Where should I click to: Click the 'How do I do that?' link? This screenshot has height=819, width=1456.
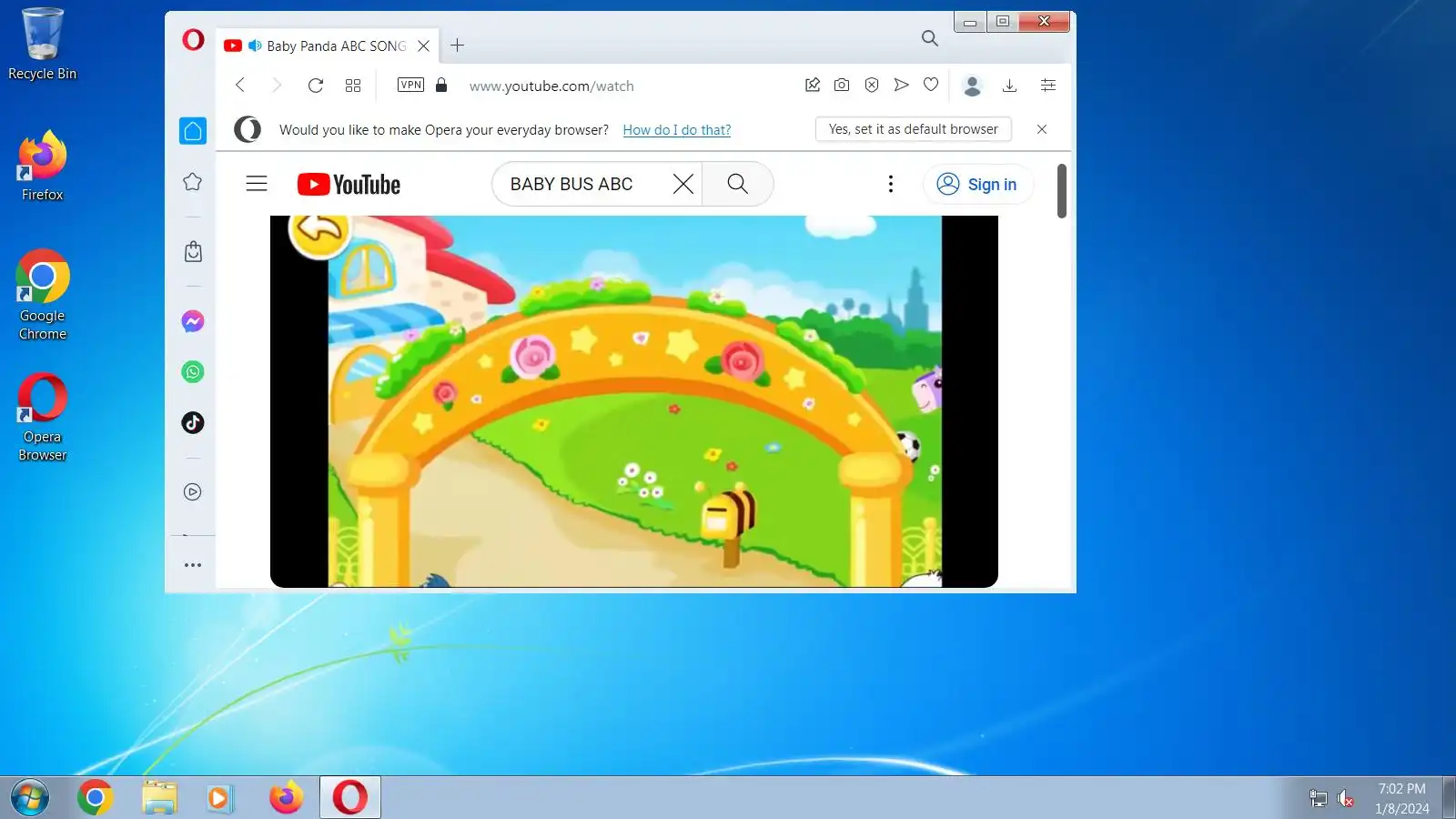676,130
